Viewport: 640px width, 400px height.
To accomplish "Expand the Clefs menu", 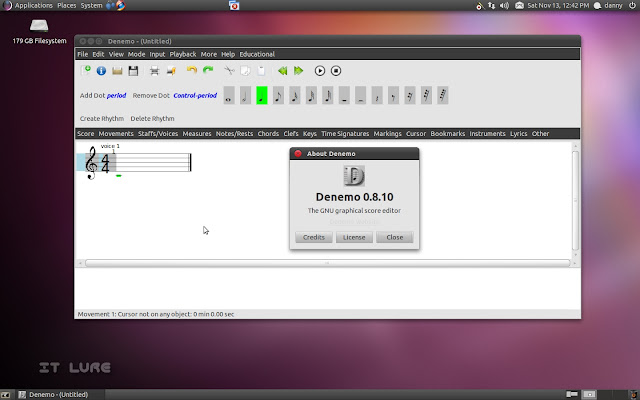I will pos(291,134).
